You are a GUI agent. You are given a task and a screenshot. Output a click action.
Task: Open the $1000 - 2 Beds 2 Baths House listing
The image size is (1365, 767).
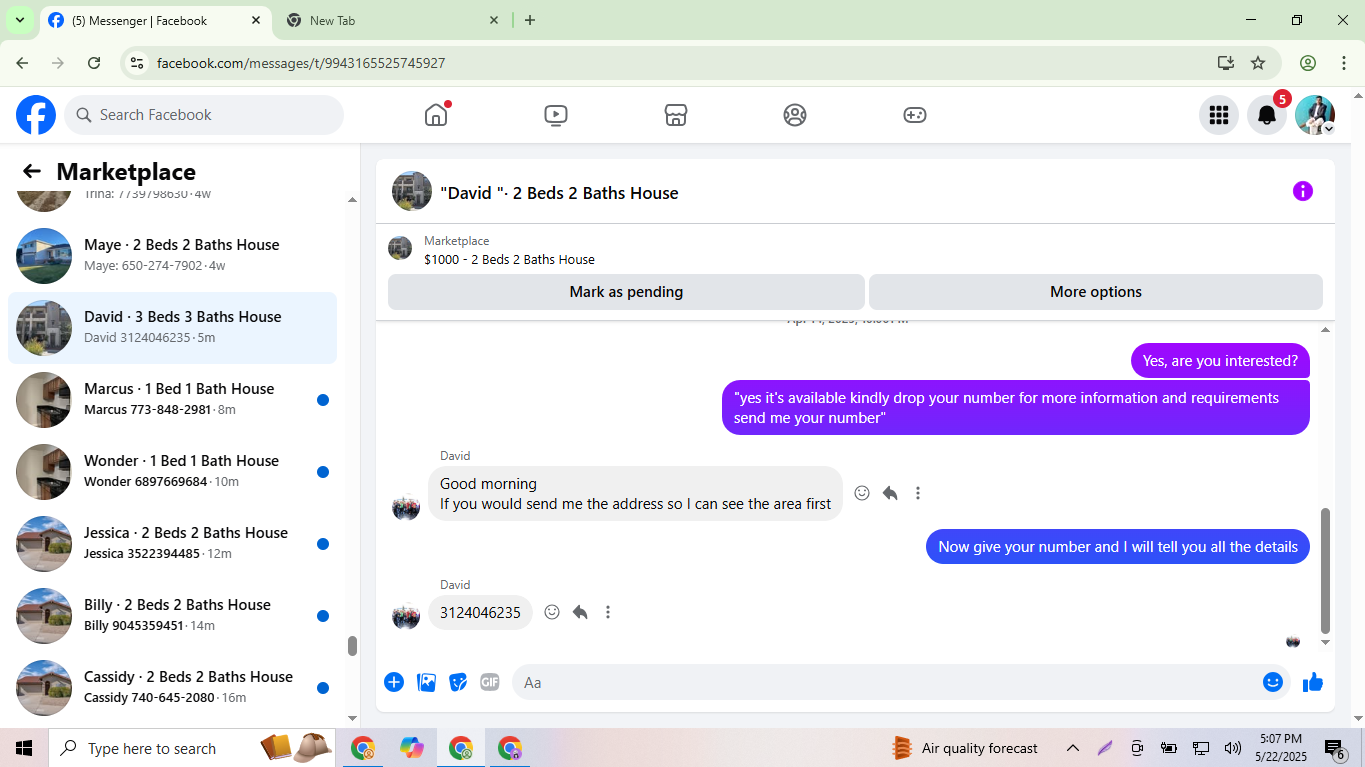(509, 259)
